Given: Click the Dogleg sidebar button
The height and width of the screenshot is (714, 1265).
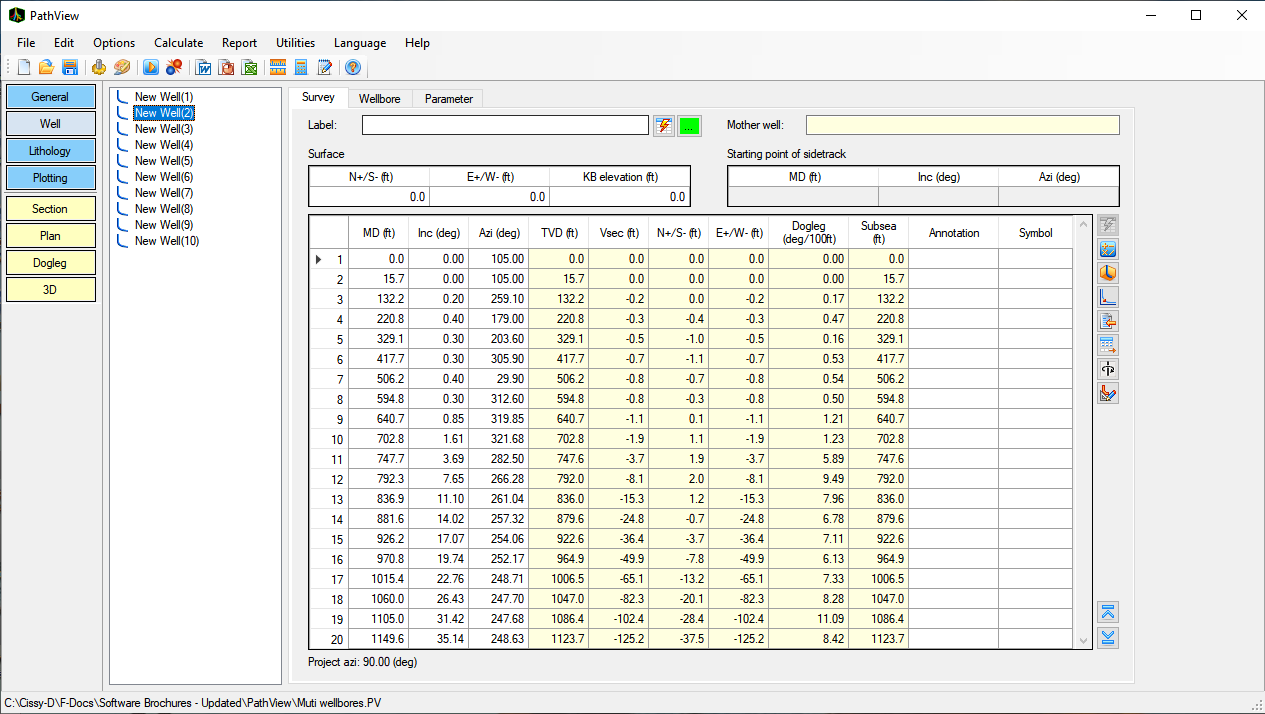Looking at the screenshot, I should pyautogui.click(x=50, y=263).
